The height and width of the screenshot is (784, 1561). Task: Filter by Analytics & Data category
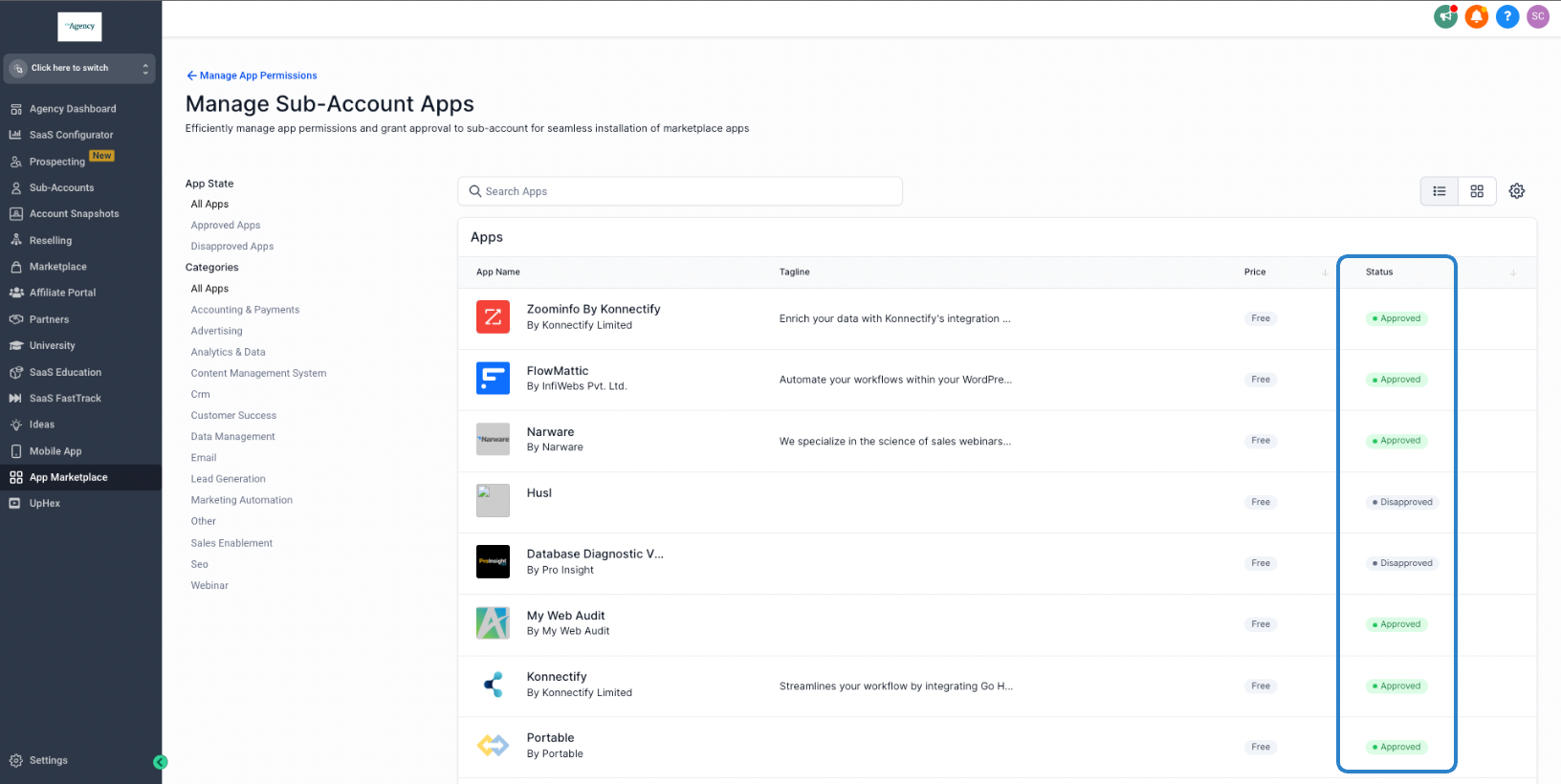point(228,352)
